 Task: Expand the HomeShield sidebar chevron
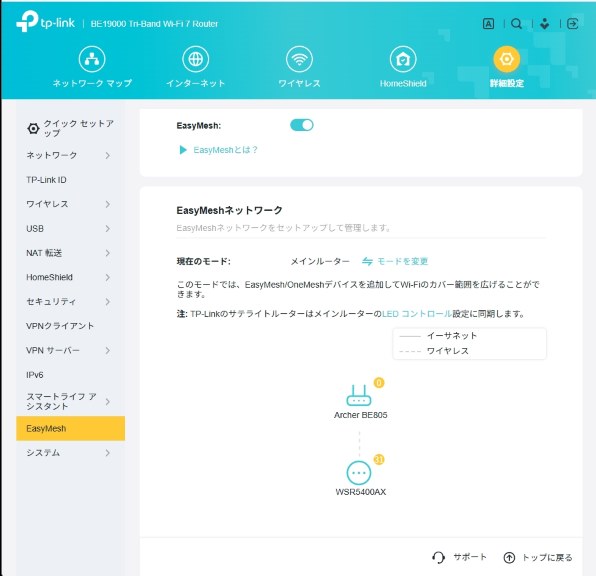click(x=108, y=278)
